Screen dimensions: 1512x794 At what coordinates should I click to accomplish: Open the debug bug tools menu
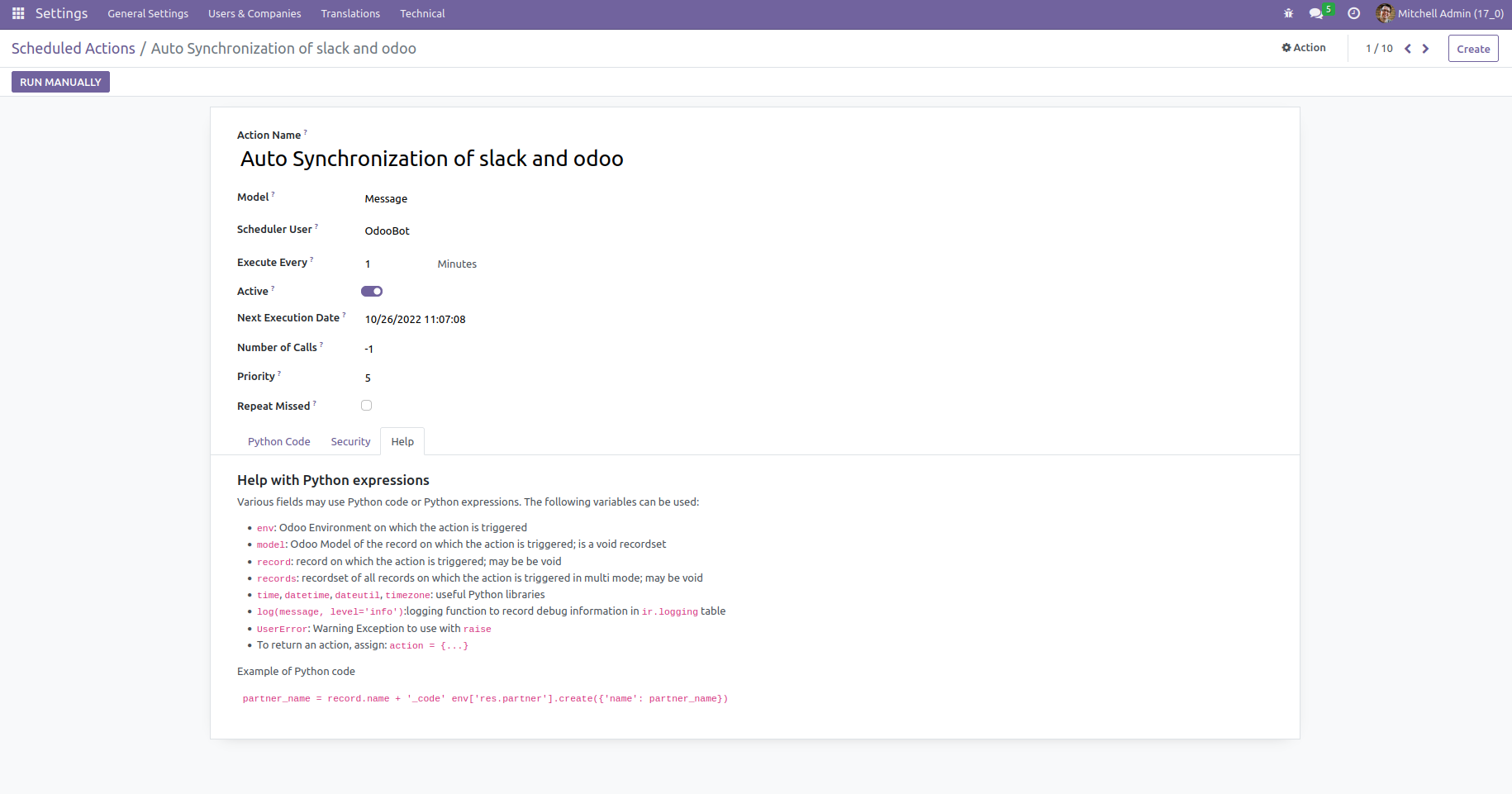pos(1289,14)
